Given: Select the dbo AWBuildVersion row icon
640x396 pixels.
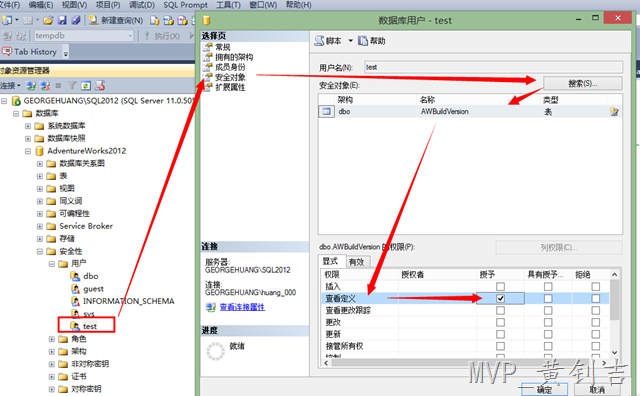Looking at the screenshot, I should tap(327, 111).
